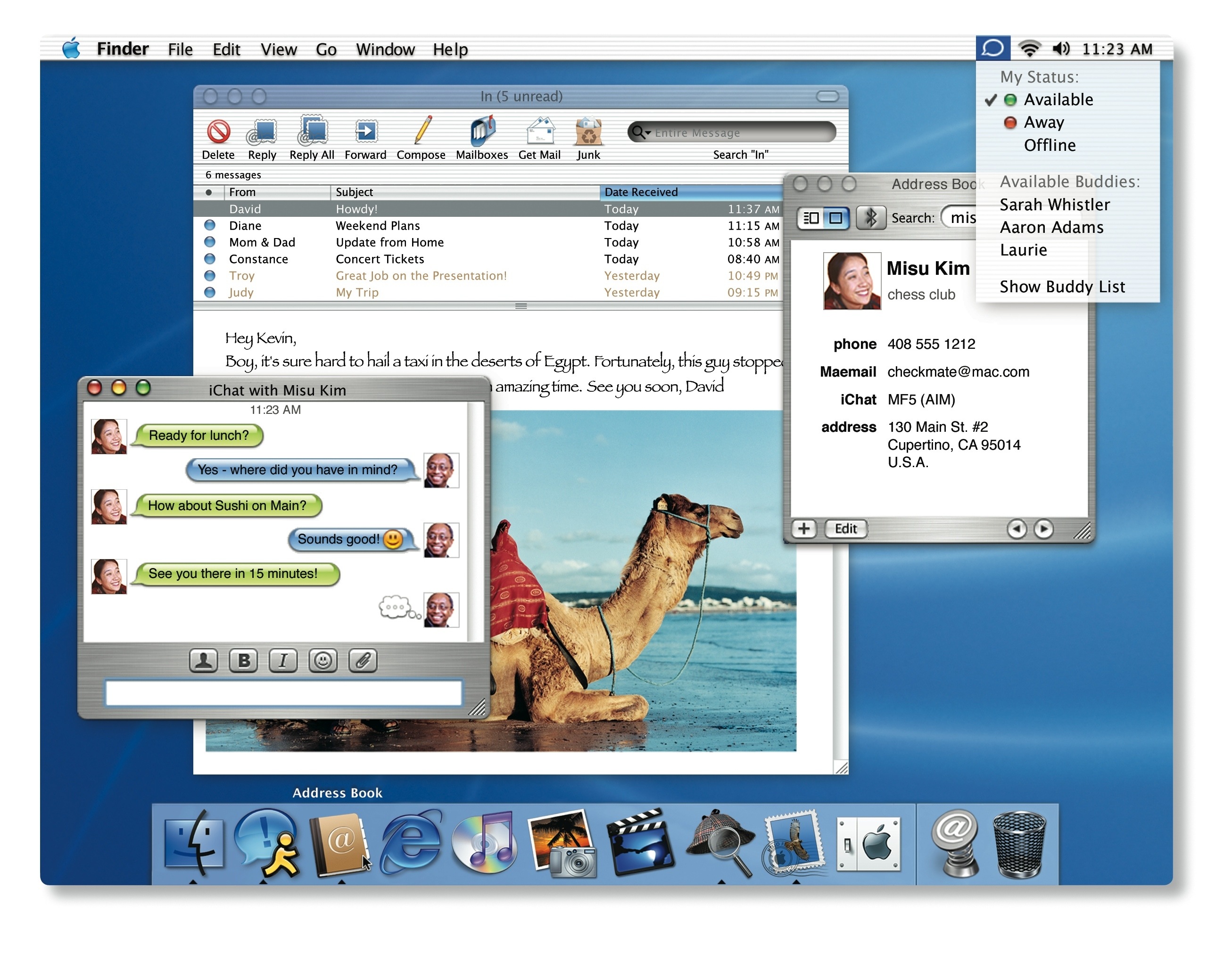
Task: Click the Get Mail toolbar icon
Action: click(539, 132)
